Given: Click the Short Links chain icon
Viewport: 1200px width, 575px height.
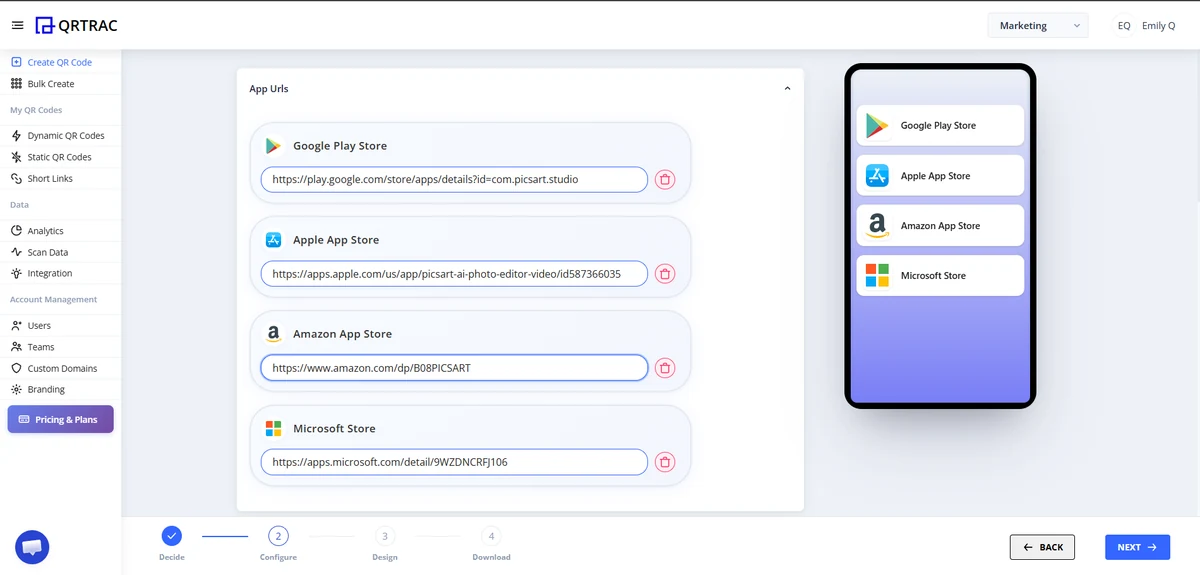Looking at the screenshot, I should [16, 179].
